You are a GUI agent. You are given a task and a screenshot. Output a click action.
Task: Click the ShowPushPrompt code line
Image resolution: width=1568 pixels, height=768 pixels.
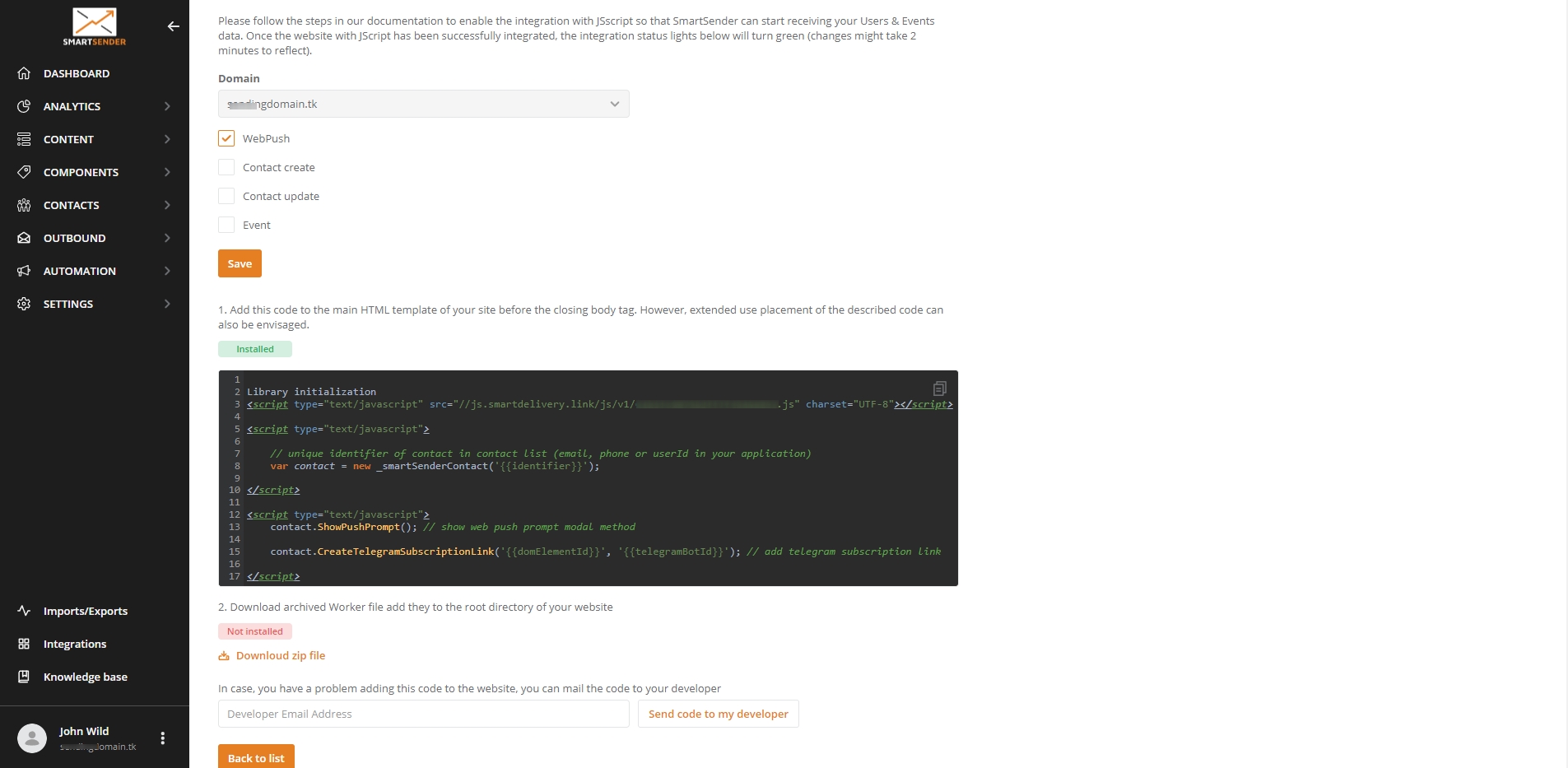pos(453,527)
